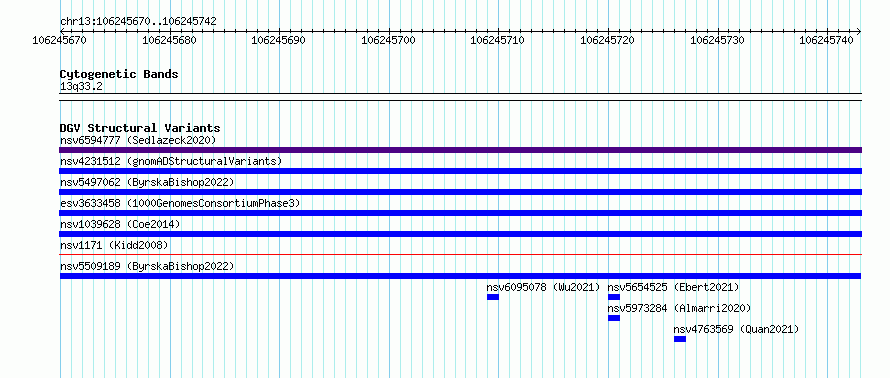This screenshot has width=890, height=378.
Task: Click nsv4763569 (Quan2021) variant label
Action: click(x=736, y=329)
